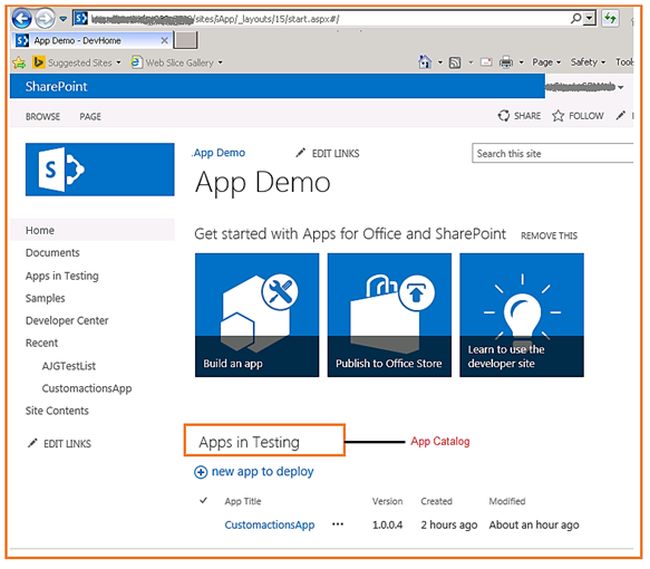Click the green refresh/compatibility icon
The image size is (650, 569).
click(610, 18)
